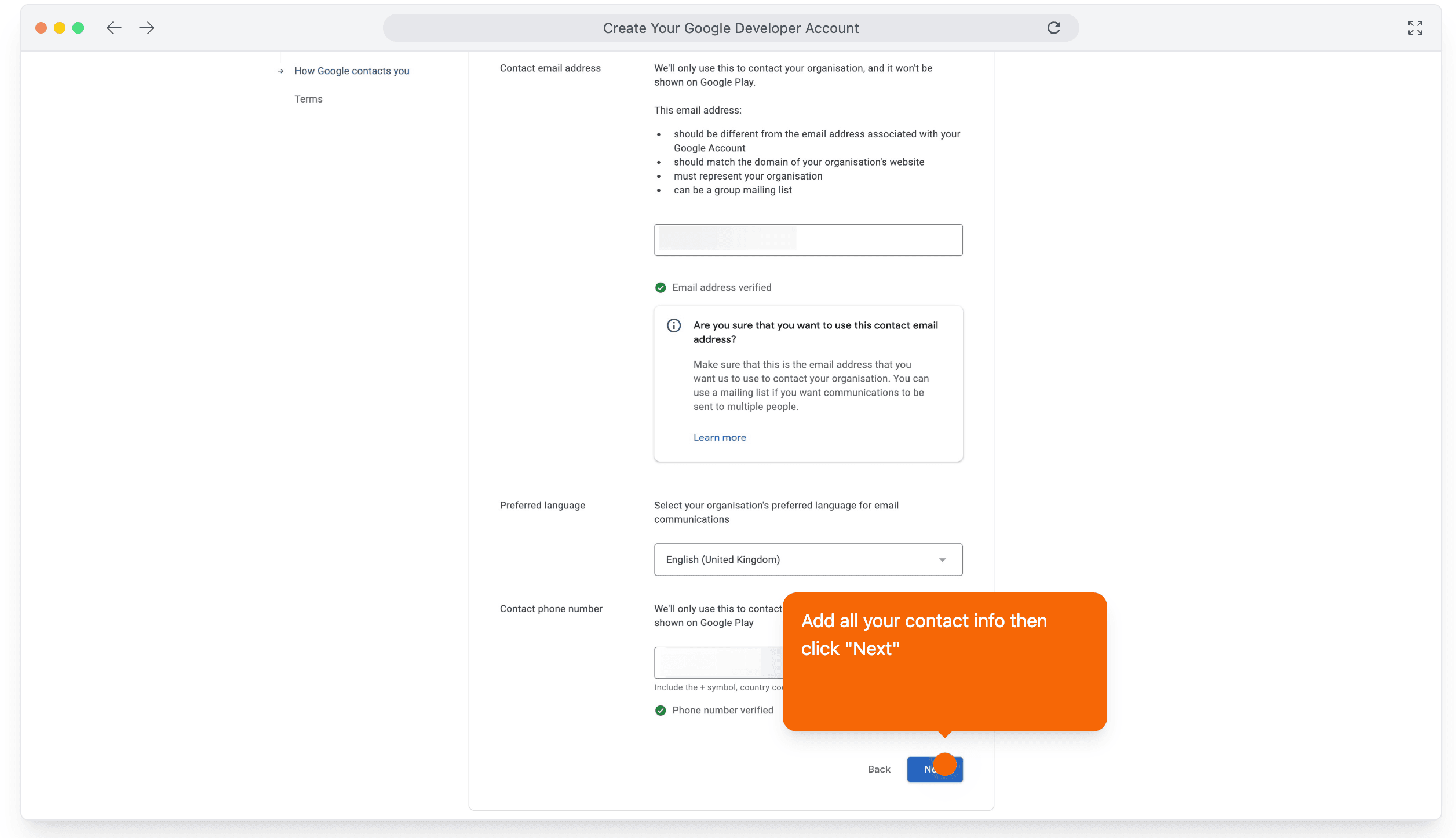Click the browser forward arrow icon
The image size is (1456, 838).
click(147, 28)
